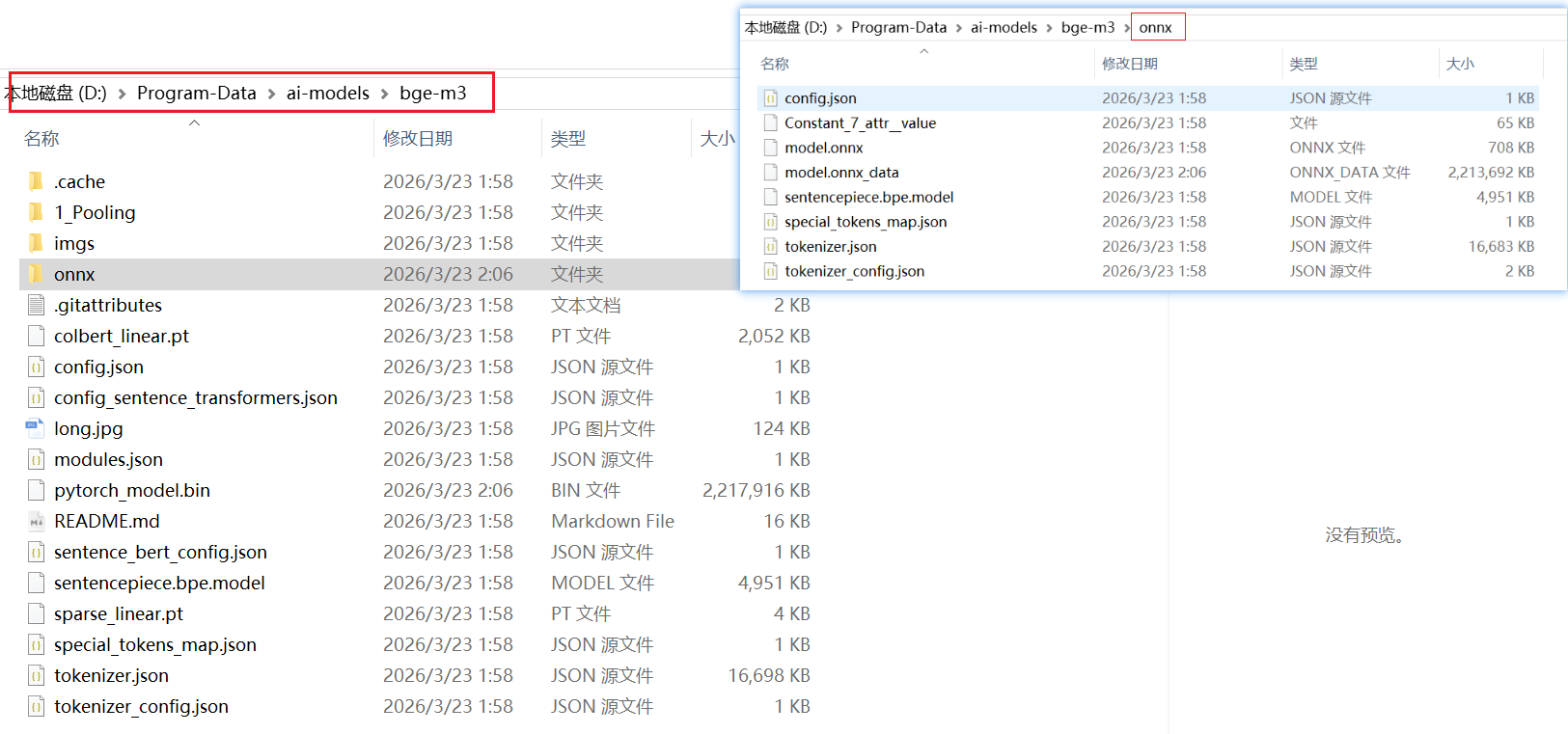The width and height of the screenshot is (1568, 734).
Task: Expand chevron after ai-models in onnx window
Action: 1049,28
